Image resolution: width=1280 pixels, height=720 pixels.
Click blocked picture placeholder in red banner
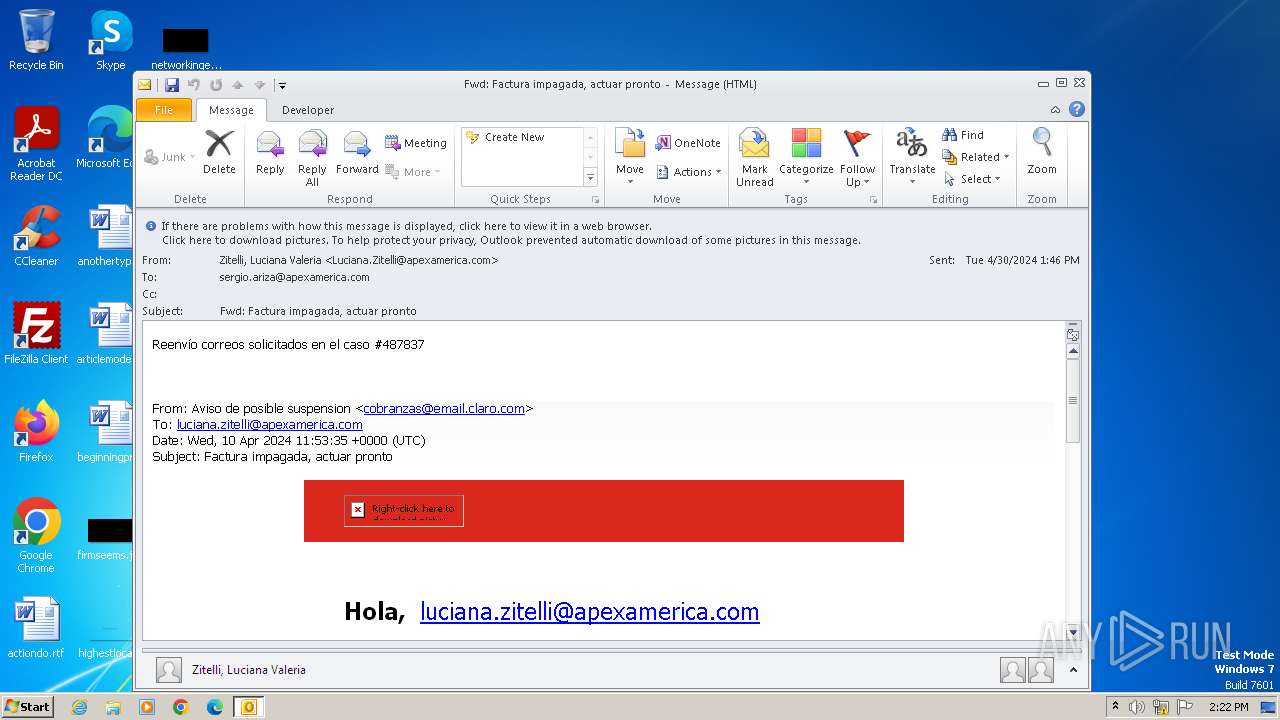403,510
